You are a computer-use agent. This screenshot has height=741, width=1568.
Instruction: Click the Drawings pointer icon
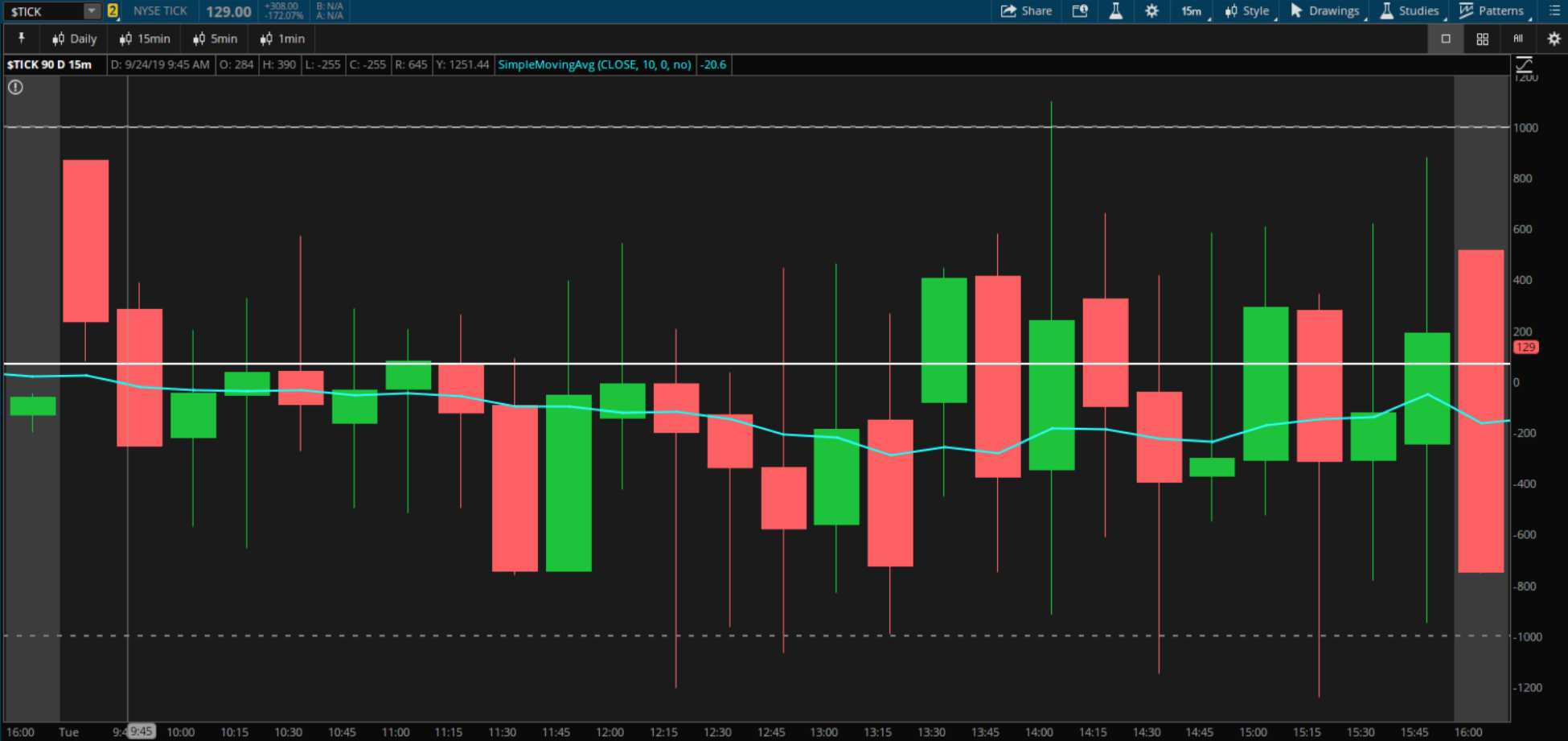pos(1295,10)
